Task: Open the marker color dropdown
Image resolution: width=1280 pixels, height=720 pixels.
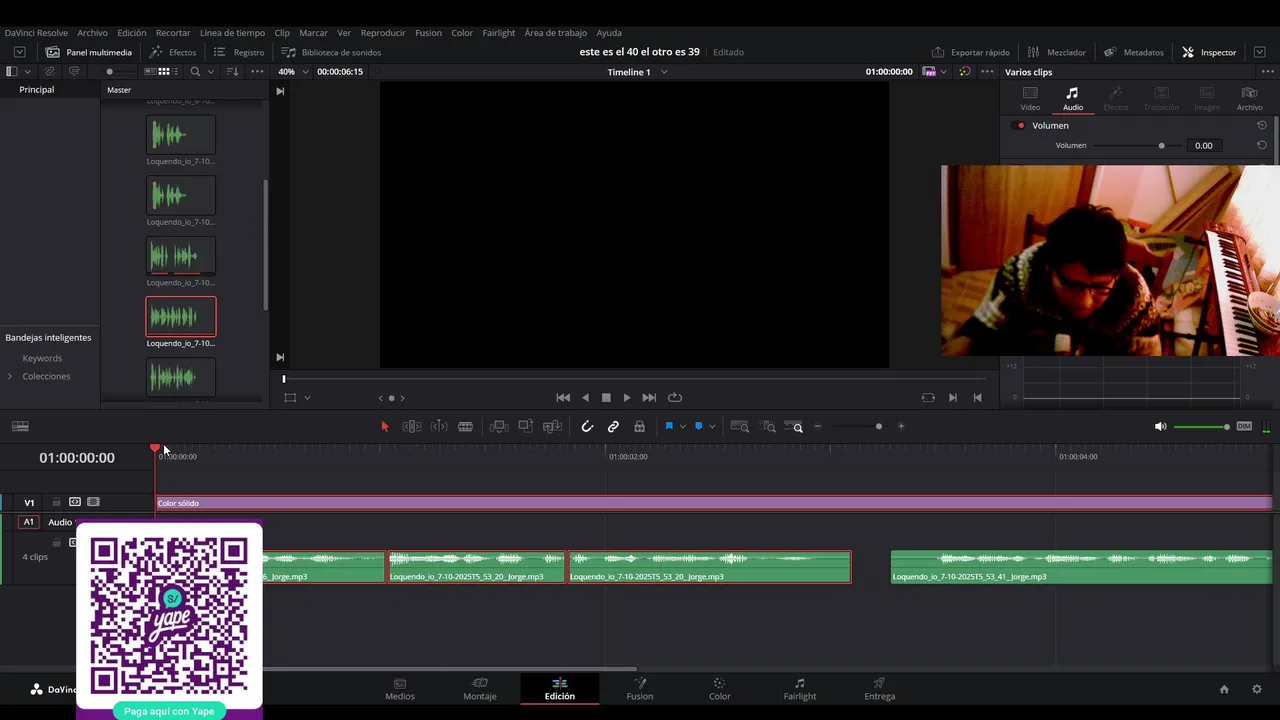Action: (x=712, y=427)
